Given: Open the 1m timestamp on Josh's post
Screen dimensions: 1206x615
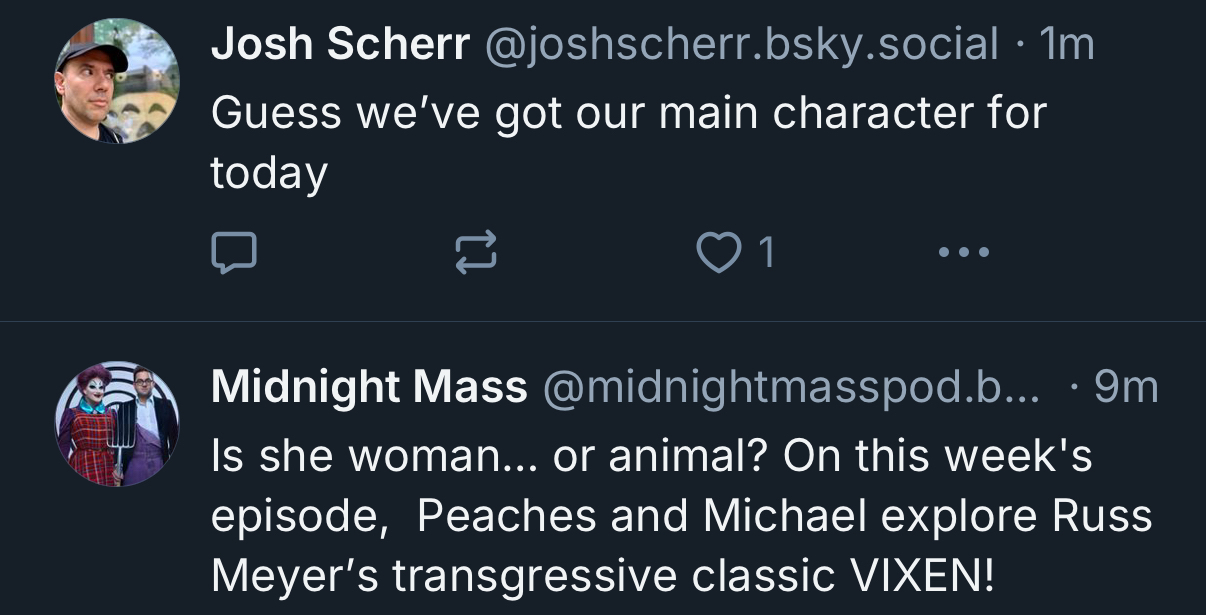Looking at the screenshot, I should [1067, 44].
